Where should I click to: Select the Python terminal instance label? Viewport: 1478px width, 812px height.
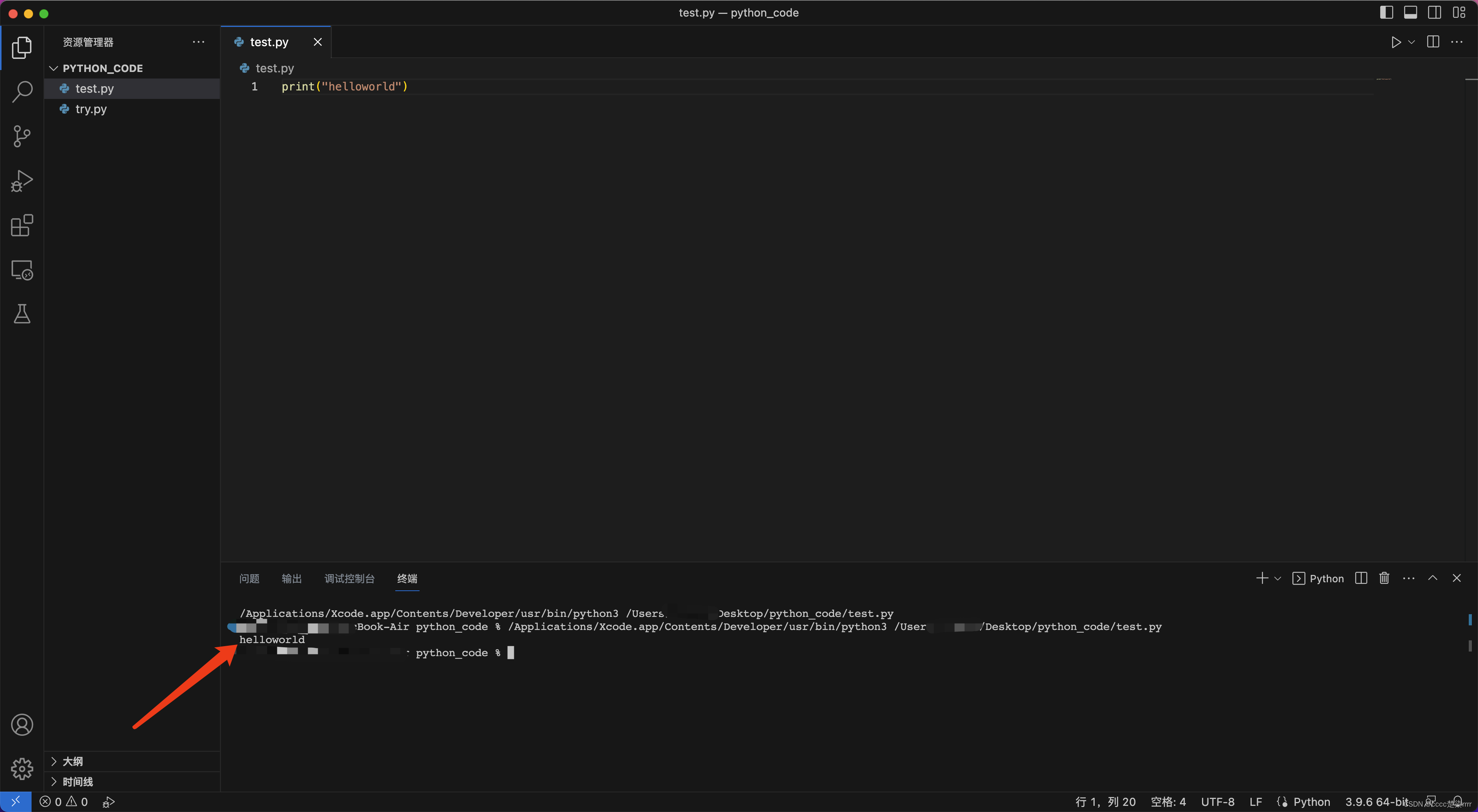[1317, 578]
